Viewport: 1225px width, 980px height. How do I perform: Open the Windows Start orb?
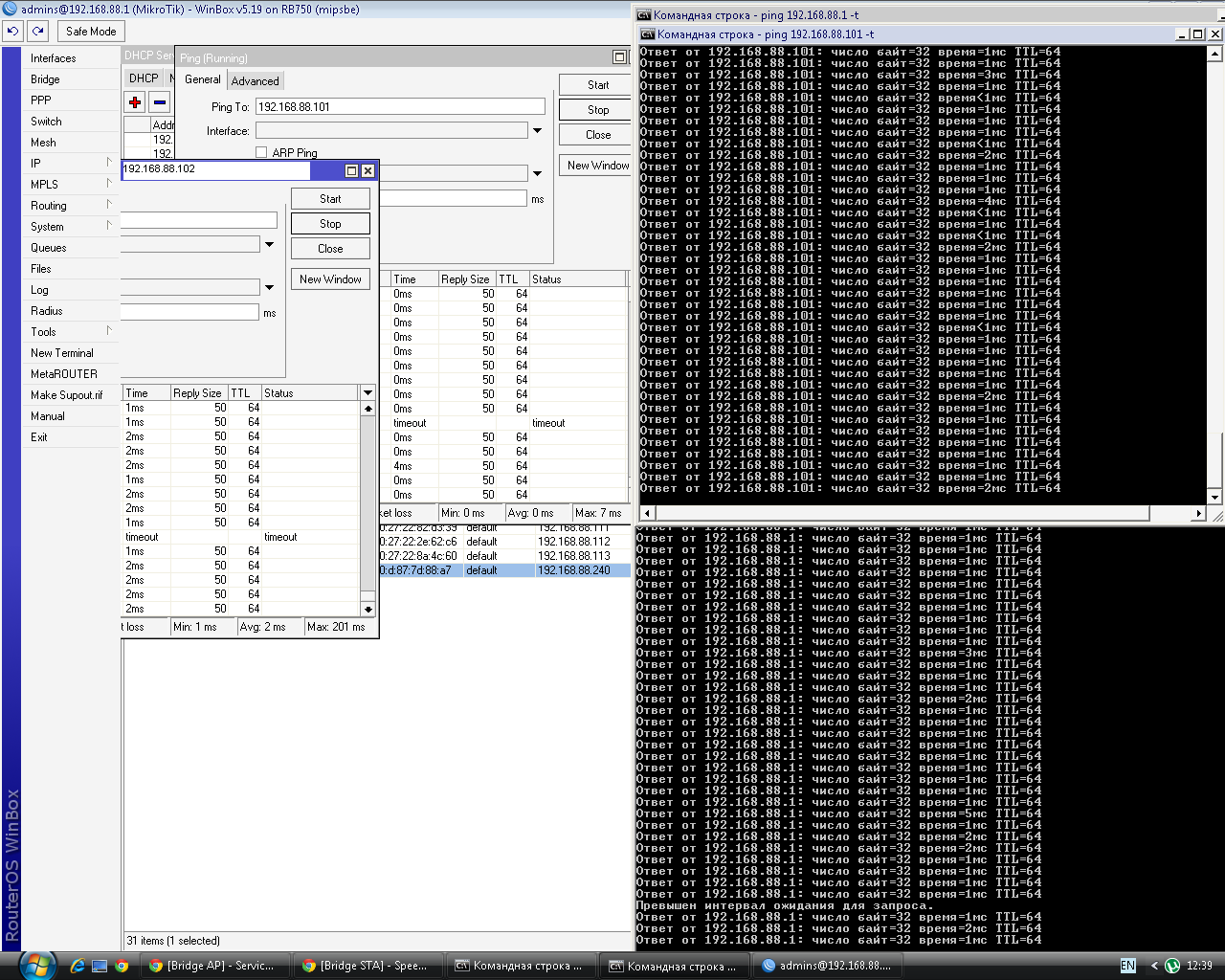coord(37,965)
